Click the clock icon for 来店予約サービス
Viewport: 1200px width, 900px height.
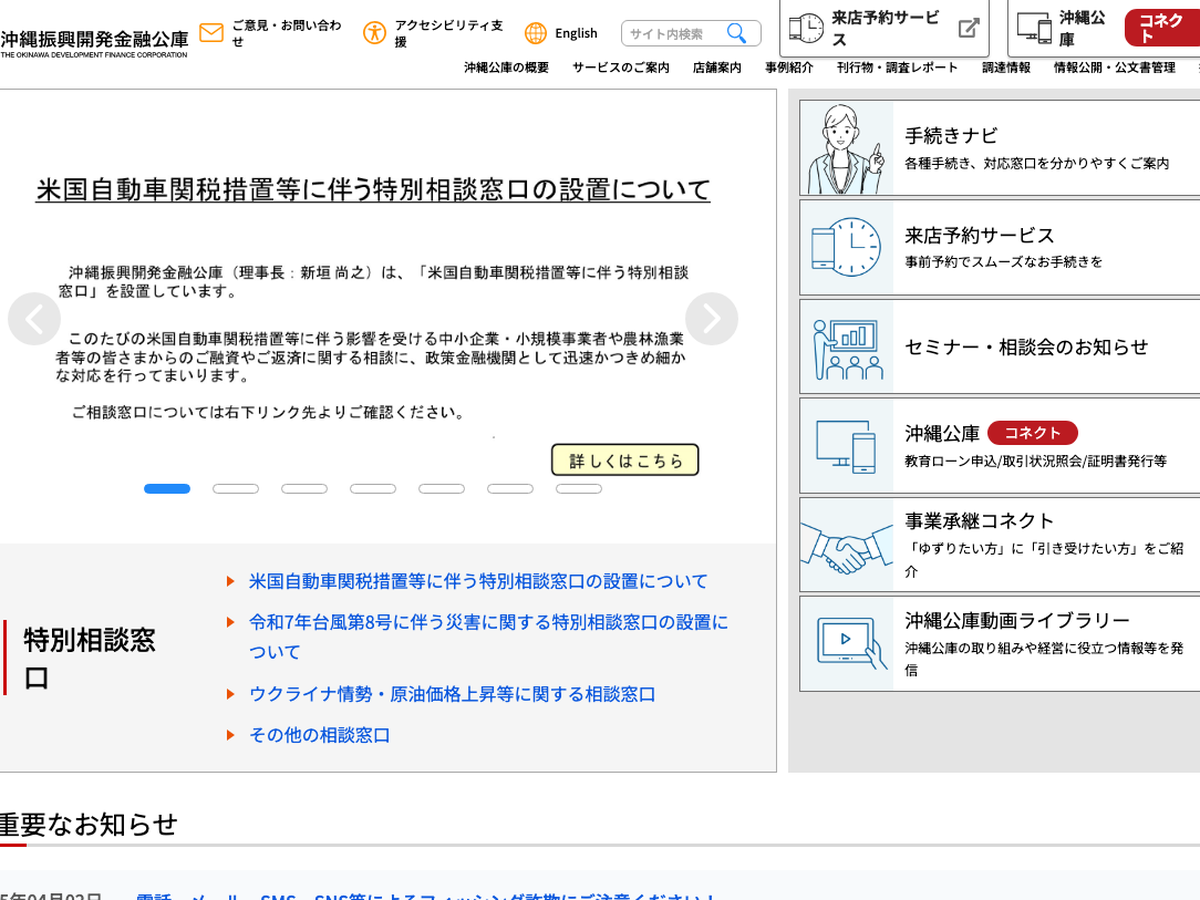pos(847,247)
